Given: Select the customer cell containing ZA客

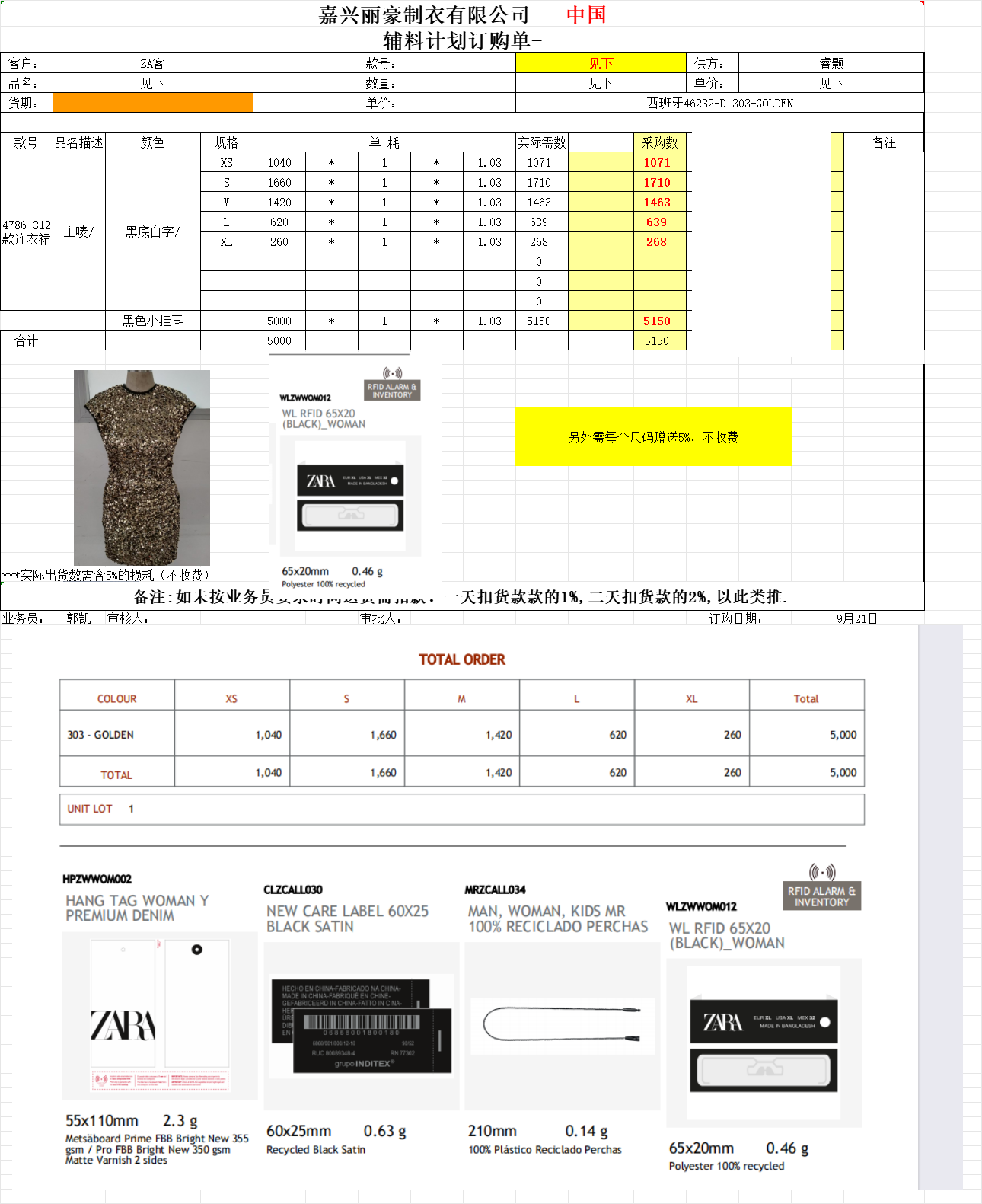Looking at the screenshot, I should 152,63.
